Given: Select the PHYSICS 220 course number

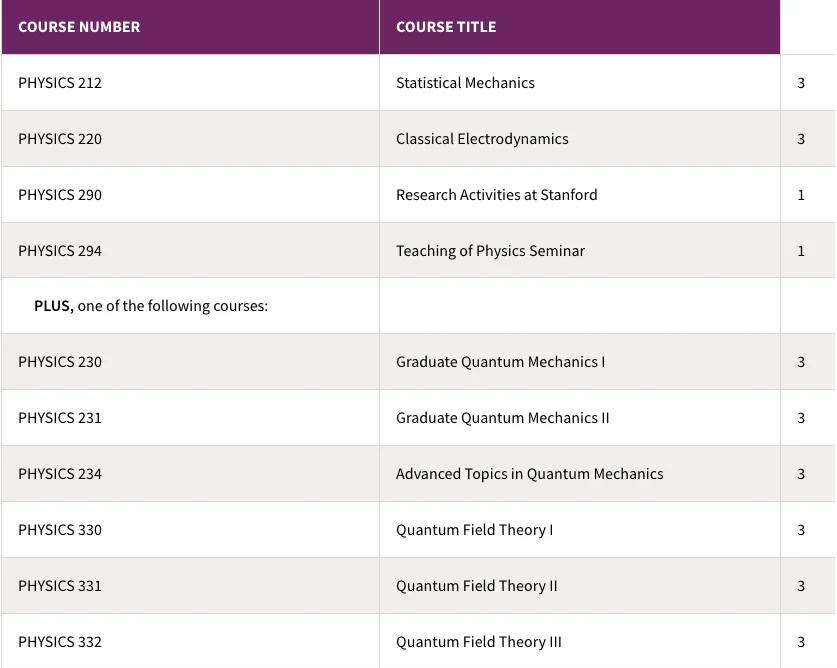Looking at the screenshot, I should pos(60,139).
